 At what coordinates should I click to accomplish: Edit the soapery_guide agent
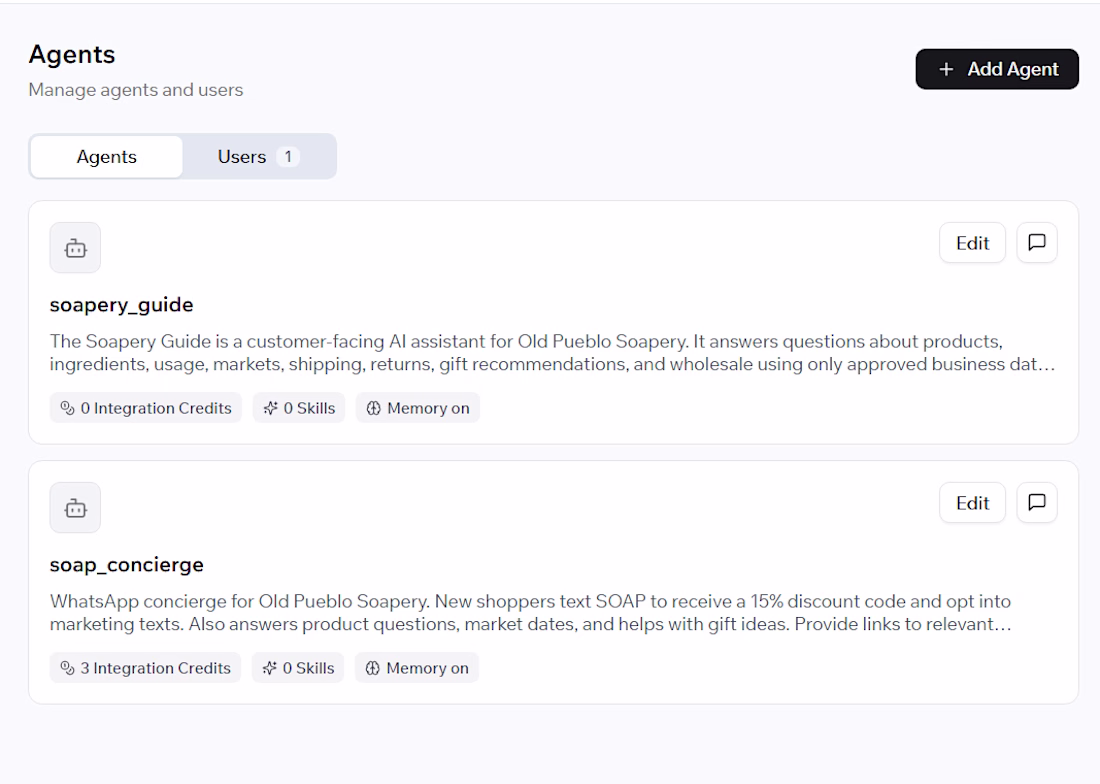[x=972, y=243]
